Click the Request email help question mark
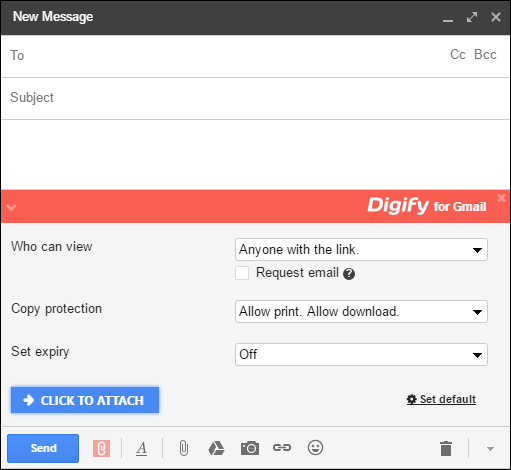Viewport: 511px width, 470px height. click(349, 274)
